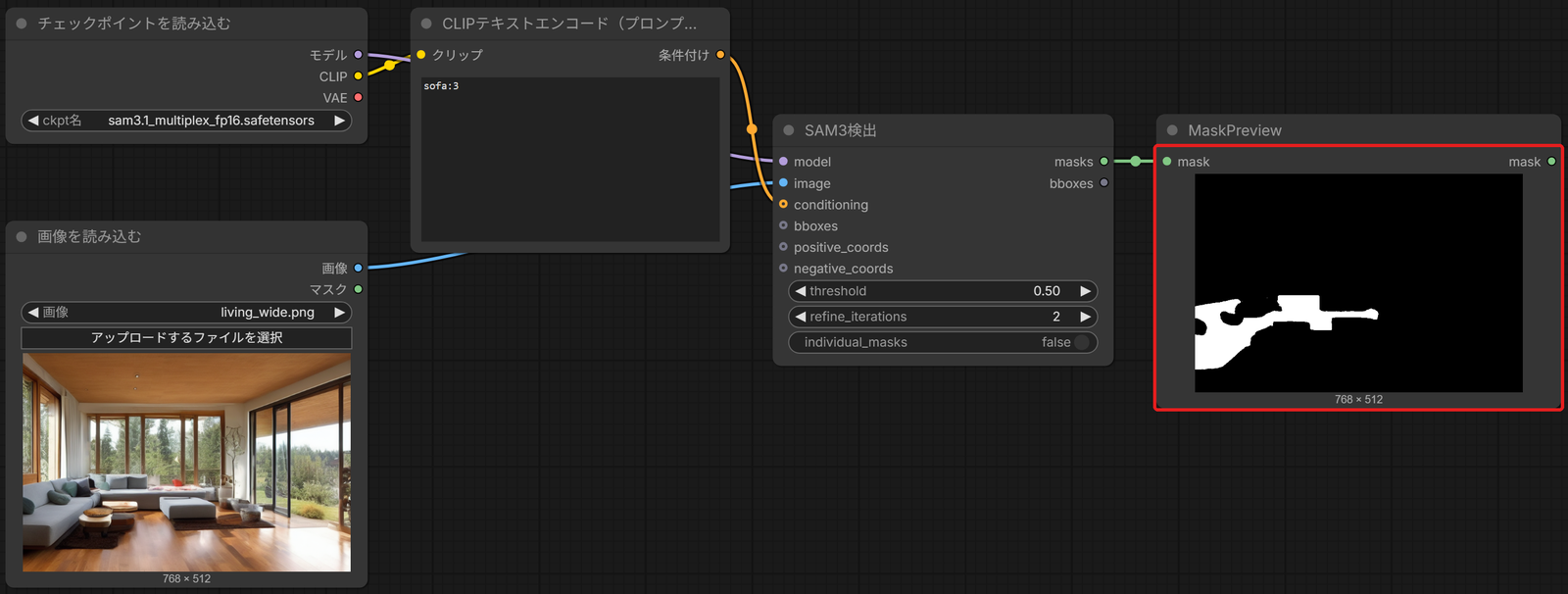This screenshot has height=594, width=1568.
Task: Collapse the 画像を読み込む node via its dot
Action: tap(22, 236)
